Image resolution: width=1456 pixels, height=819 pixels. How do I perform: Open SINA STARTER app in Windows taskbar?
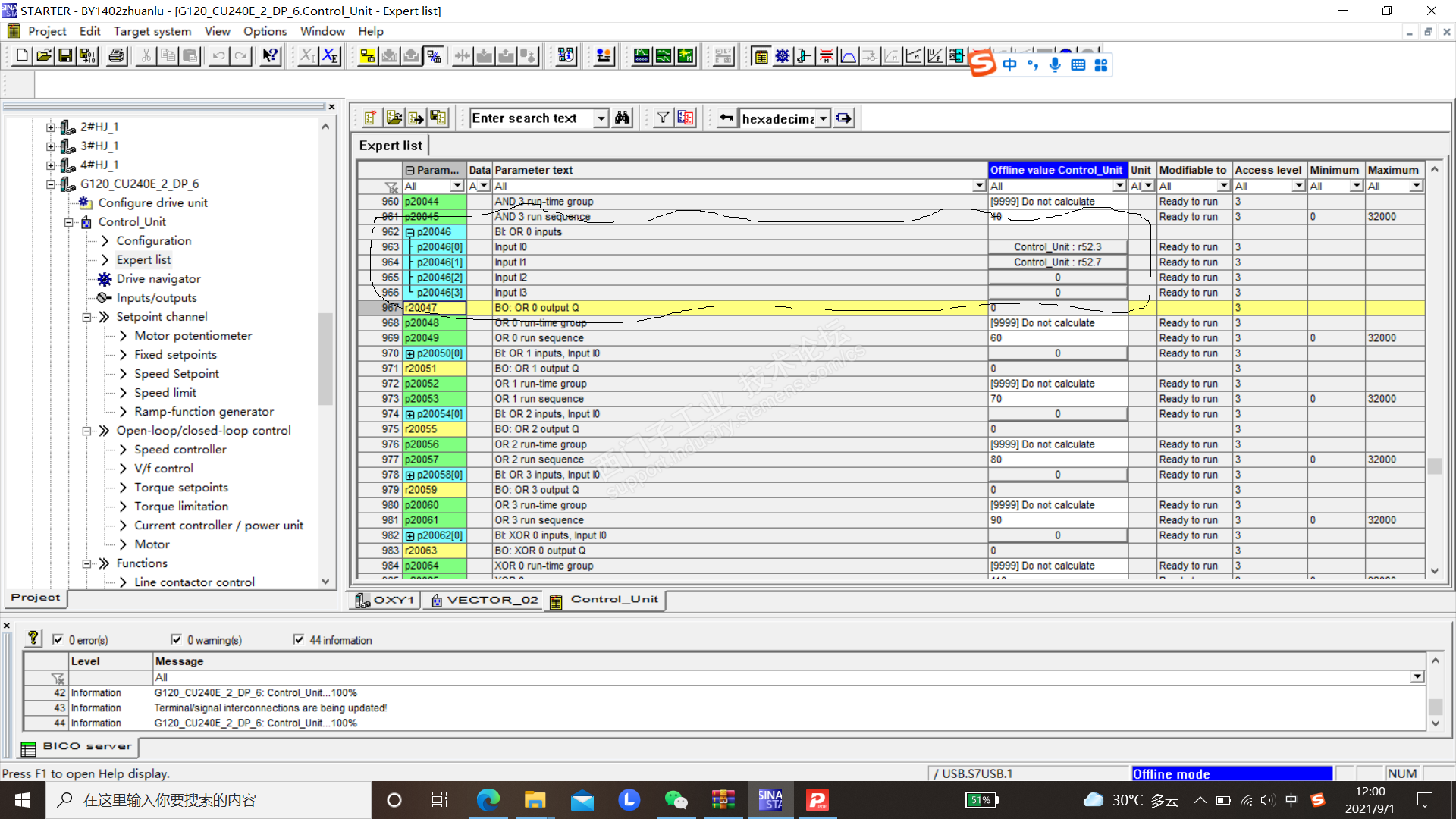(x=770, y=799)
